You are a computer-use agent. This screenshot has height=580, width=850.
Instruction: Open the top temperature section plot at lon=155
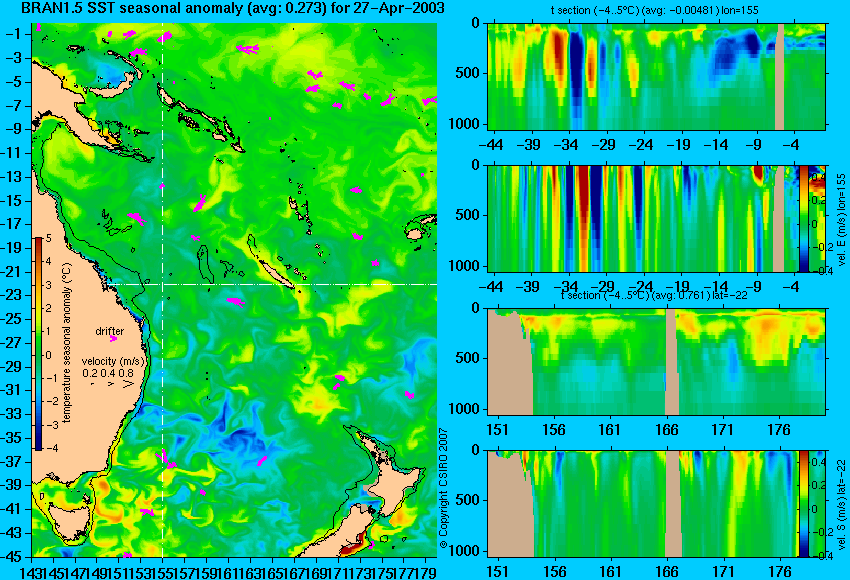[x=656, y=76]
